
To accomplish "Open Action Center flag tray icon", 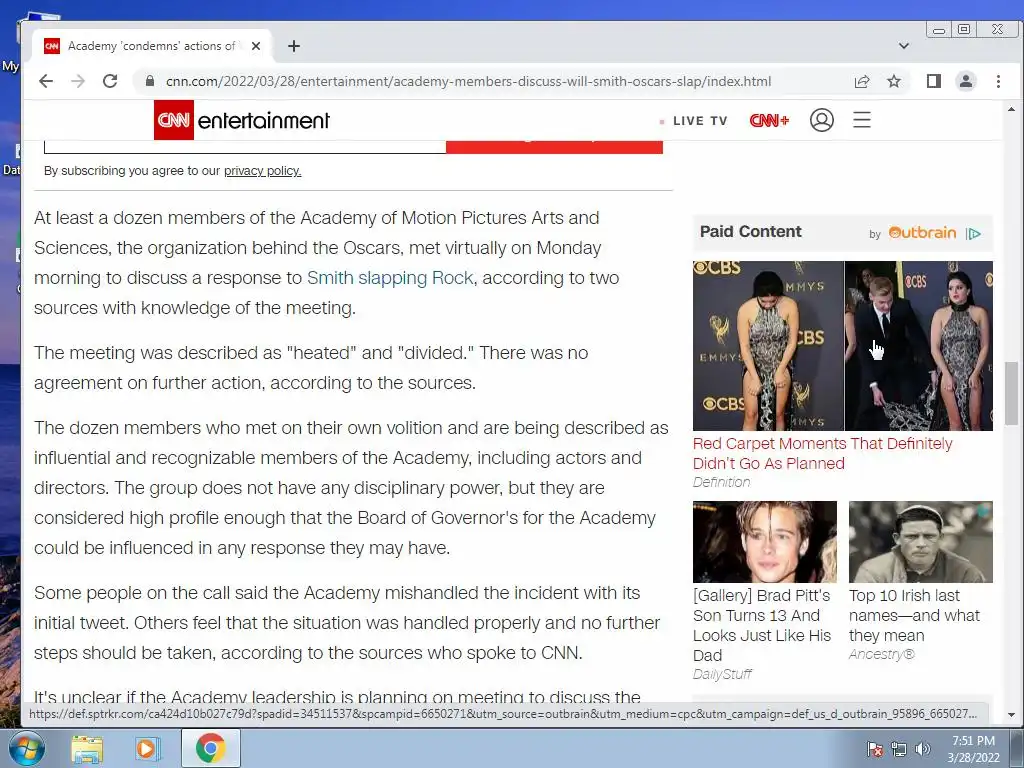I will pos(874,749).
